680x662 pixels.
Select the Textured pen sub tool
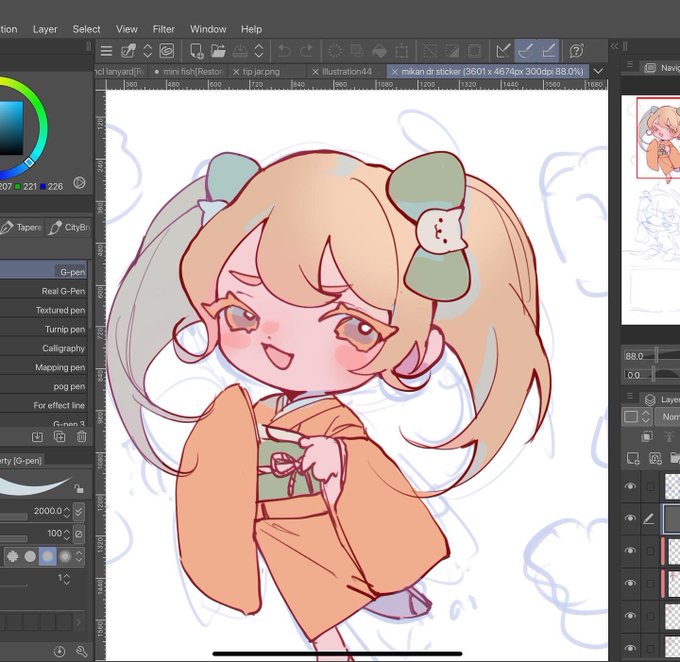point(43,310)
